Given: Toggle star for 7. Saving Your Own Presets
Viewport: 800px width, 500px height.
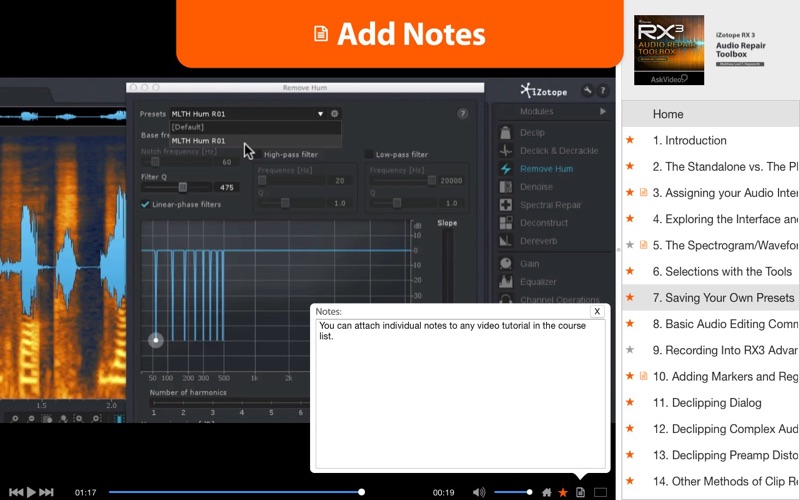Looking at the screenshot, I should (630, 297).
